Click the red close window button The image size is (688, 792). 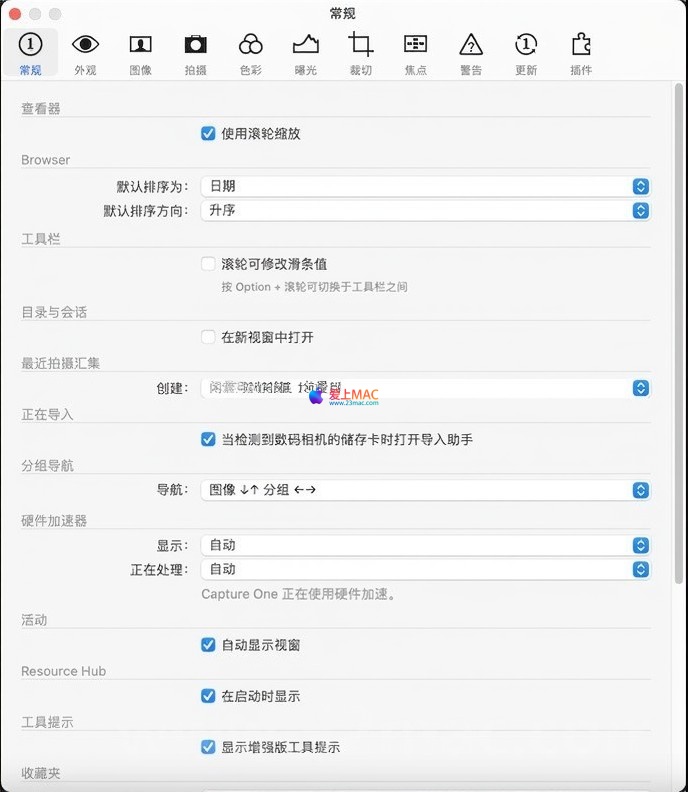(14, 14)
